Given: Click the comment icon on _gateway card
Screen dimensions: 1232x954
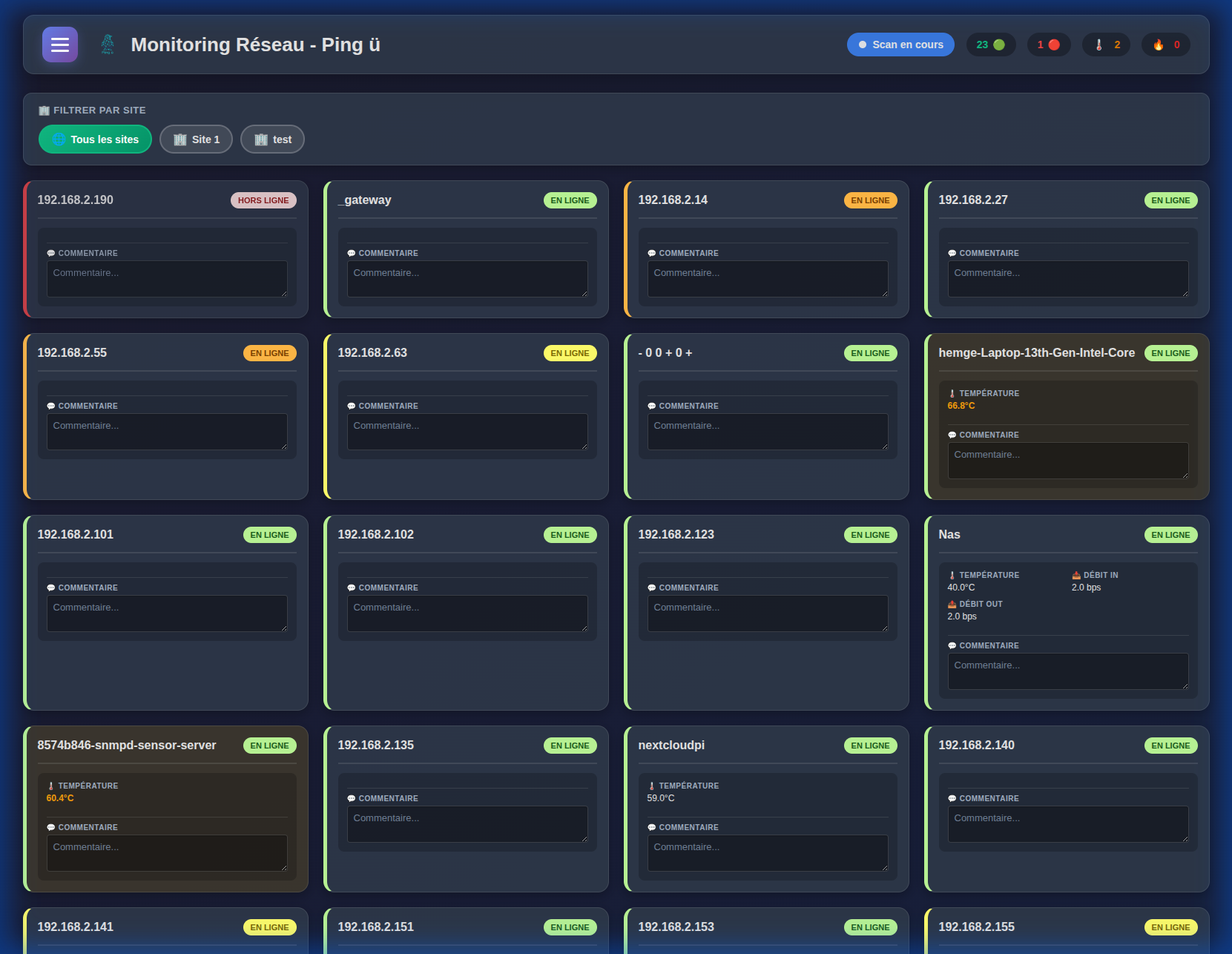Looking at the screenshot, I should point(351,253).
